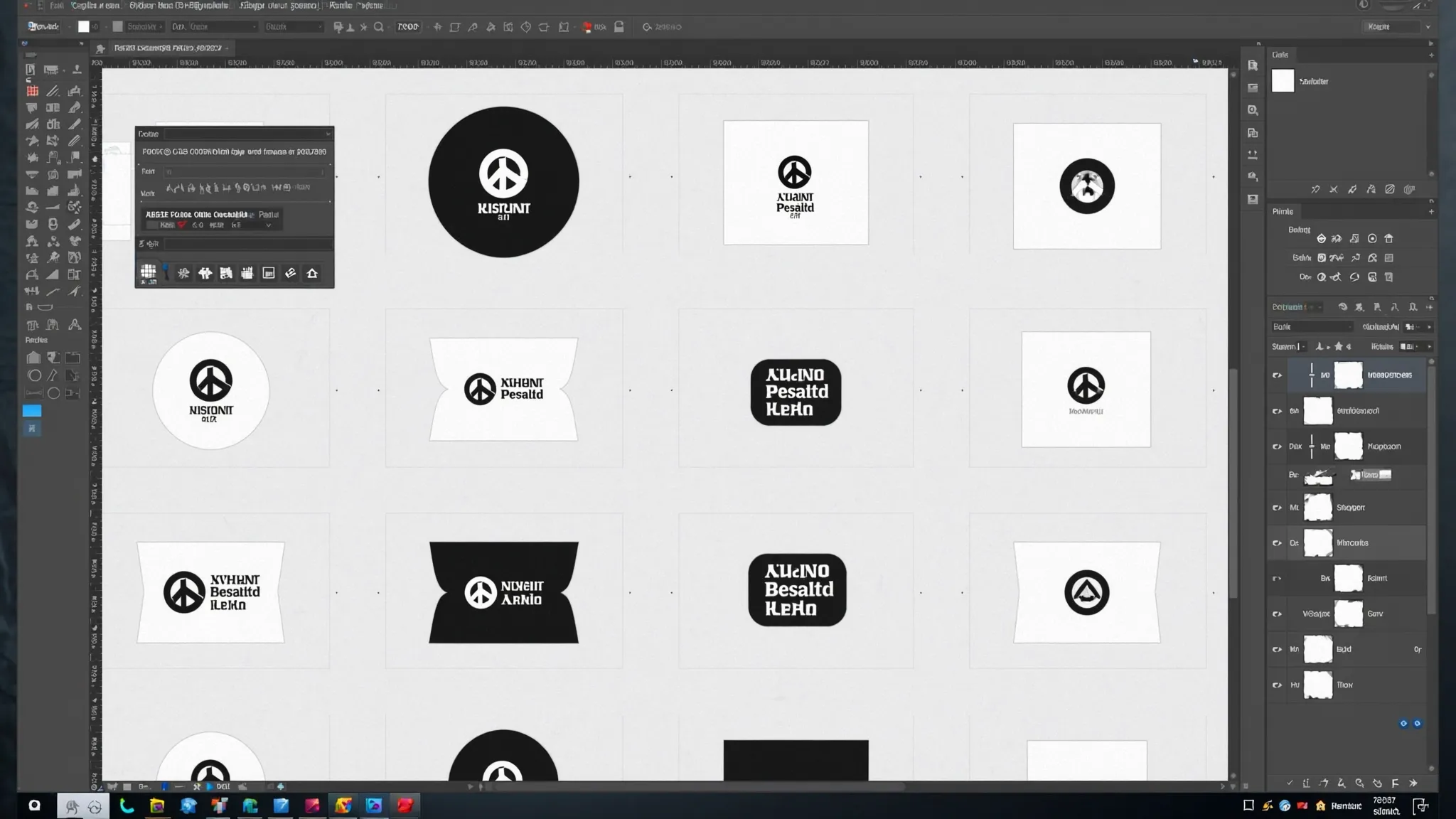Toggle the eye of the second layer row
This screenshot has width=1456, height=819.
1277,411
